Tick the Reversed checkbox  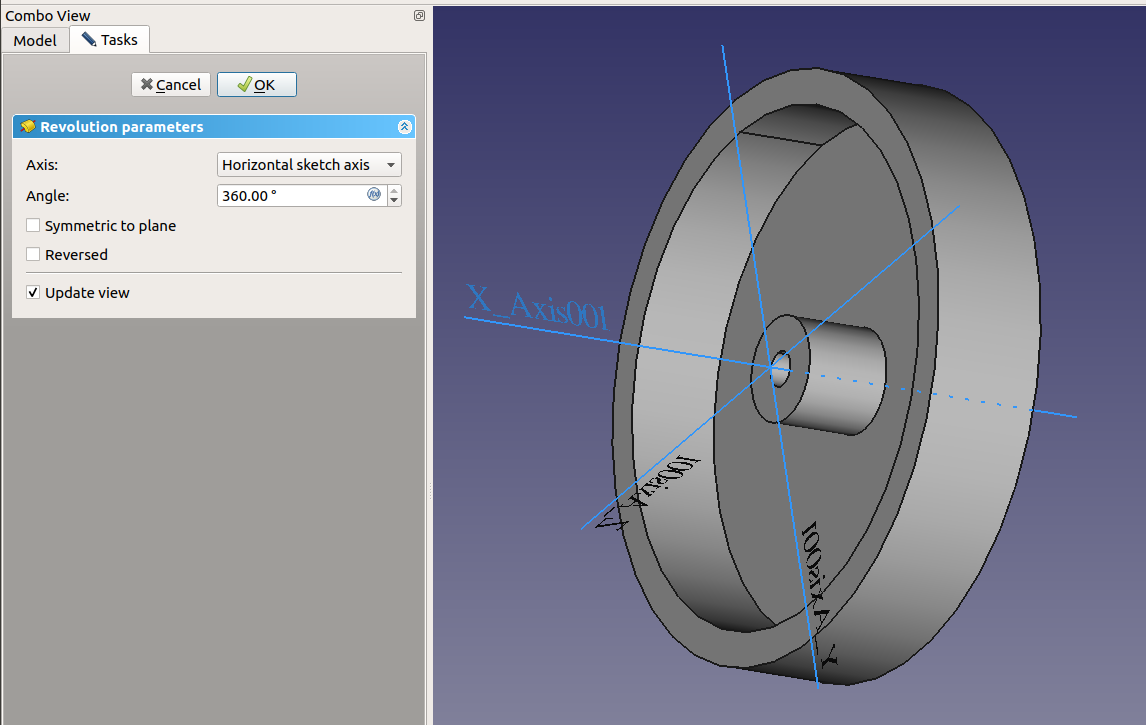34,255
